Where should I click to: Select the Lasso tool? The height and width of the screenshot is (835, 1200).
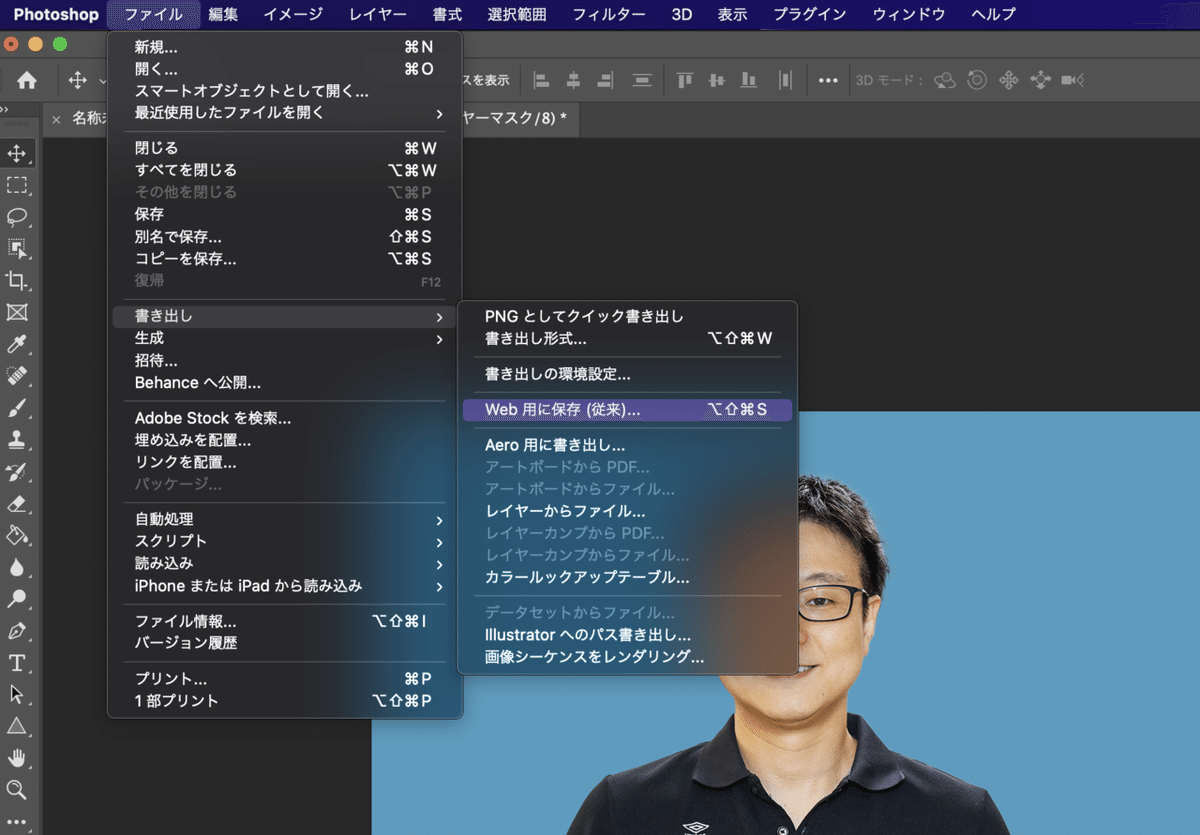(x=17, y=217)
